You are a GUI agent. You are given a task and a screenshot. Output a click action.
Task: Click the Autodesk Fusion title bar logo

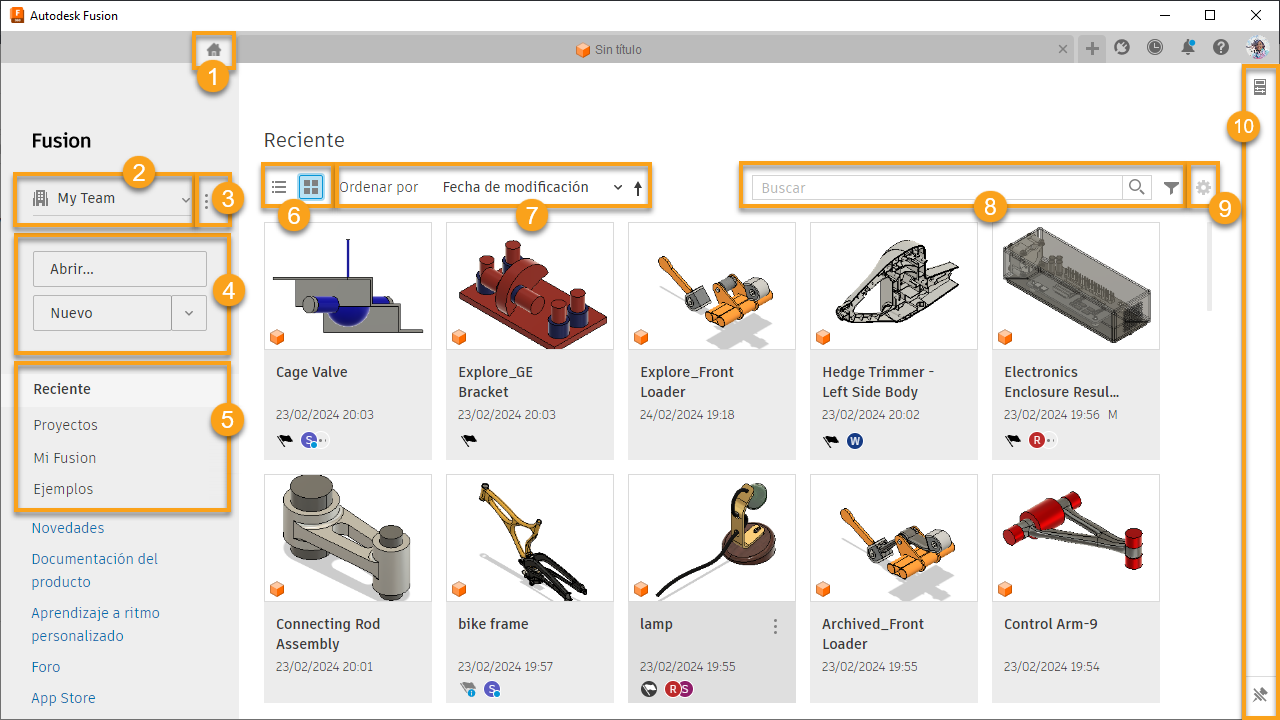point(17,15)
